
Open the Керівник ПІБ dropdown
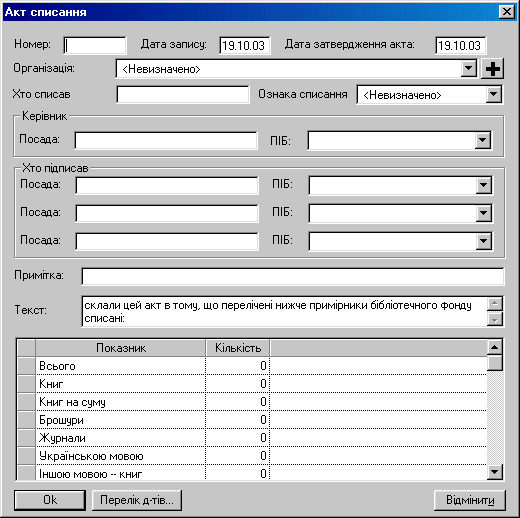coord(482,140)
